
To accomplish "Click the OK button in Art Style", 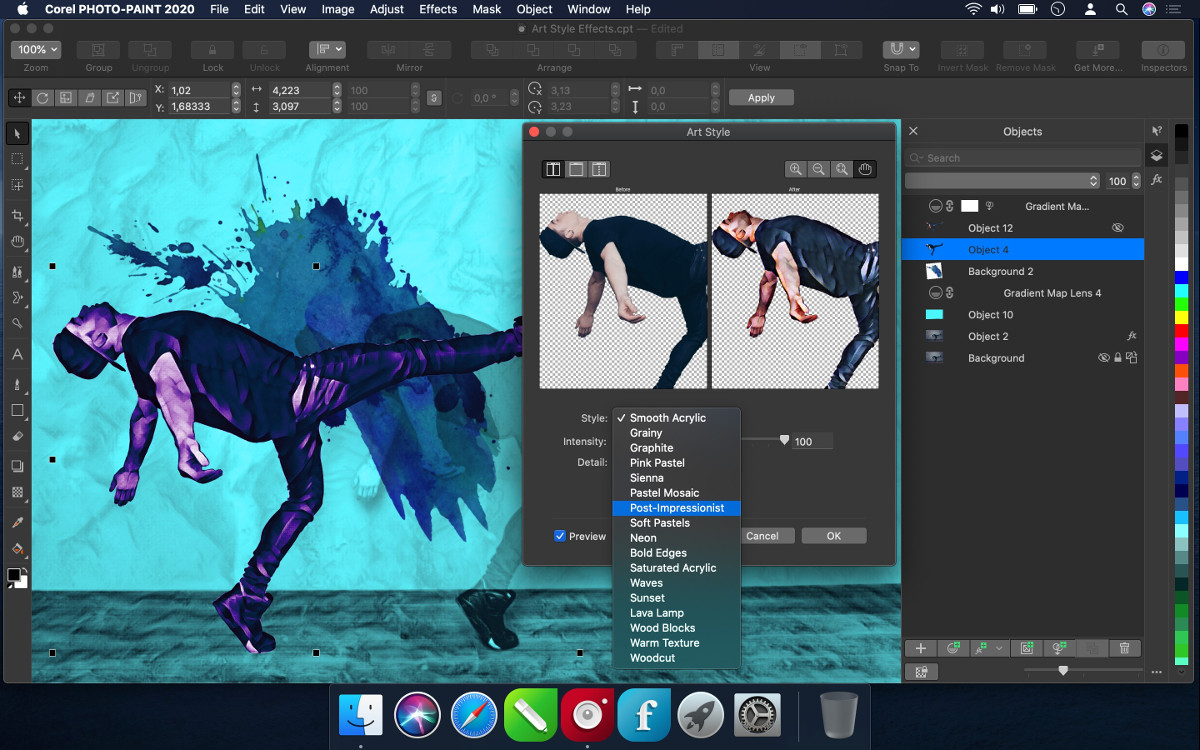I will point(833,536).
